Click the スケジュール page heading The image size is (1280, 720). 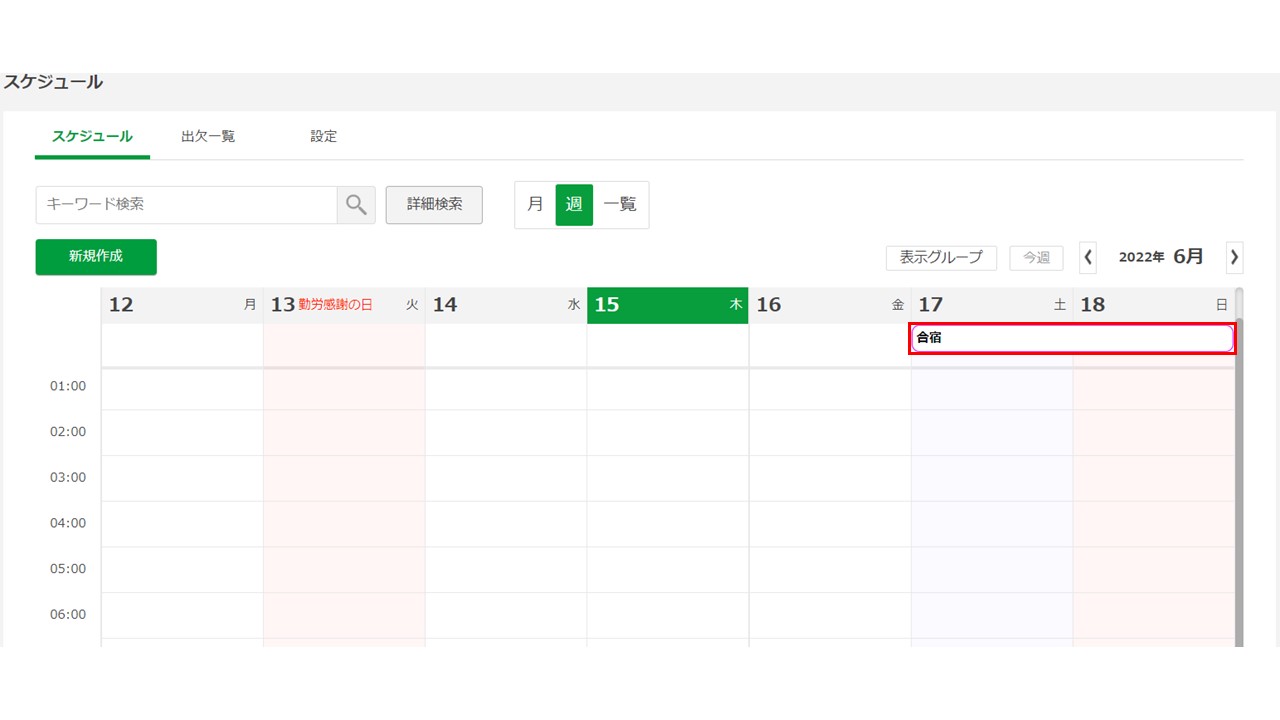[x=53, y=83]
